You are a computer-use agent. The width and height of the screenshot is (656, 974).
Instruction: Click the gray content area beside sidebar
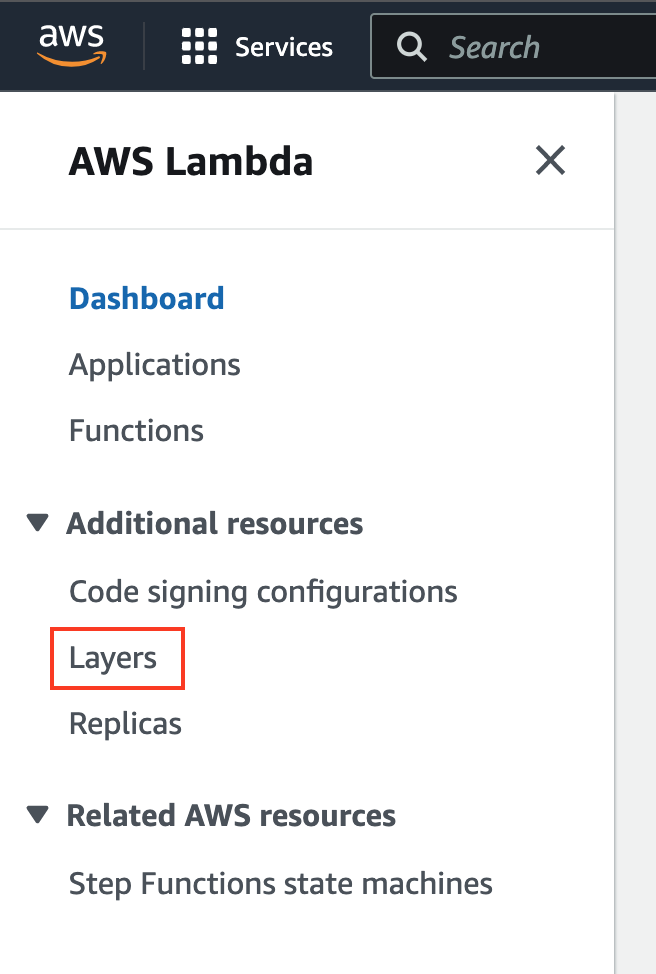click(x=636, y=533)
